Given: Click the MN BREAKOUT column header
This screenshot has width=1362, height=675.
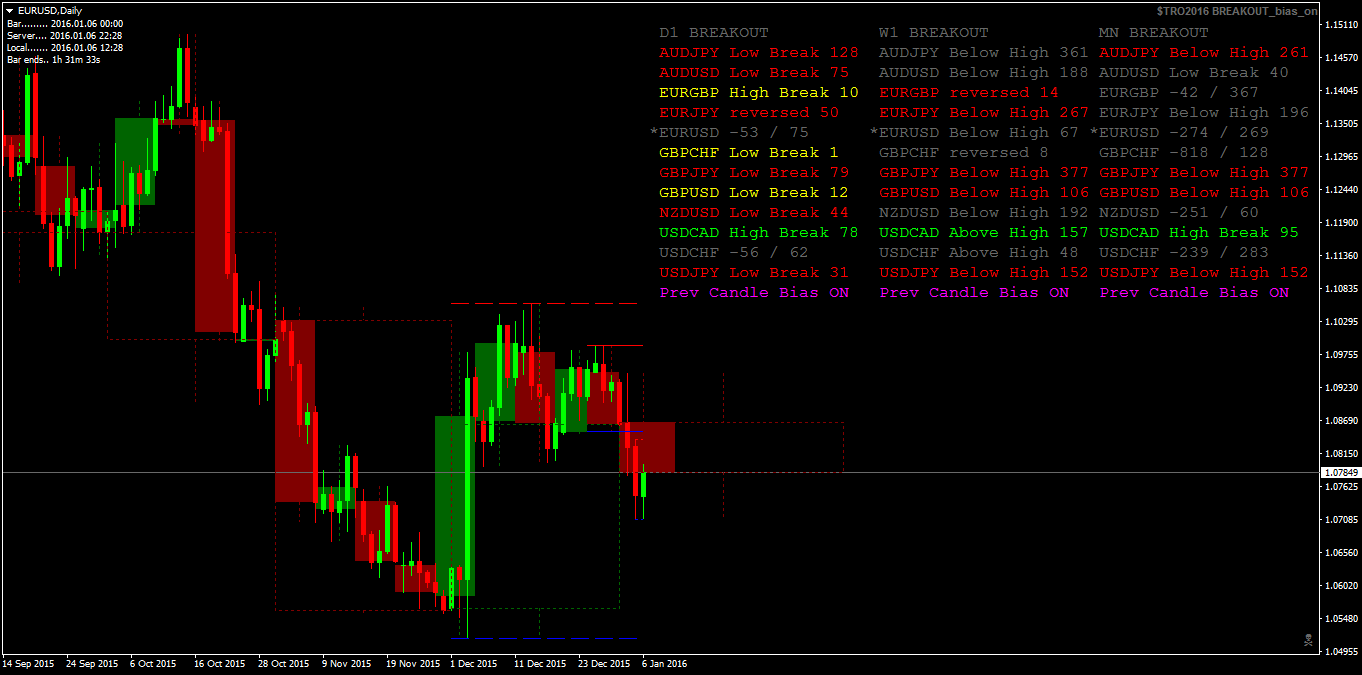Looking at the screenshot, I should [1154, 33].
